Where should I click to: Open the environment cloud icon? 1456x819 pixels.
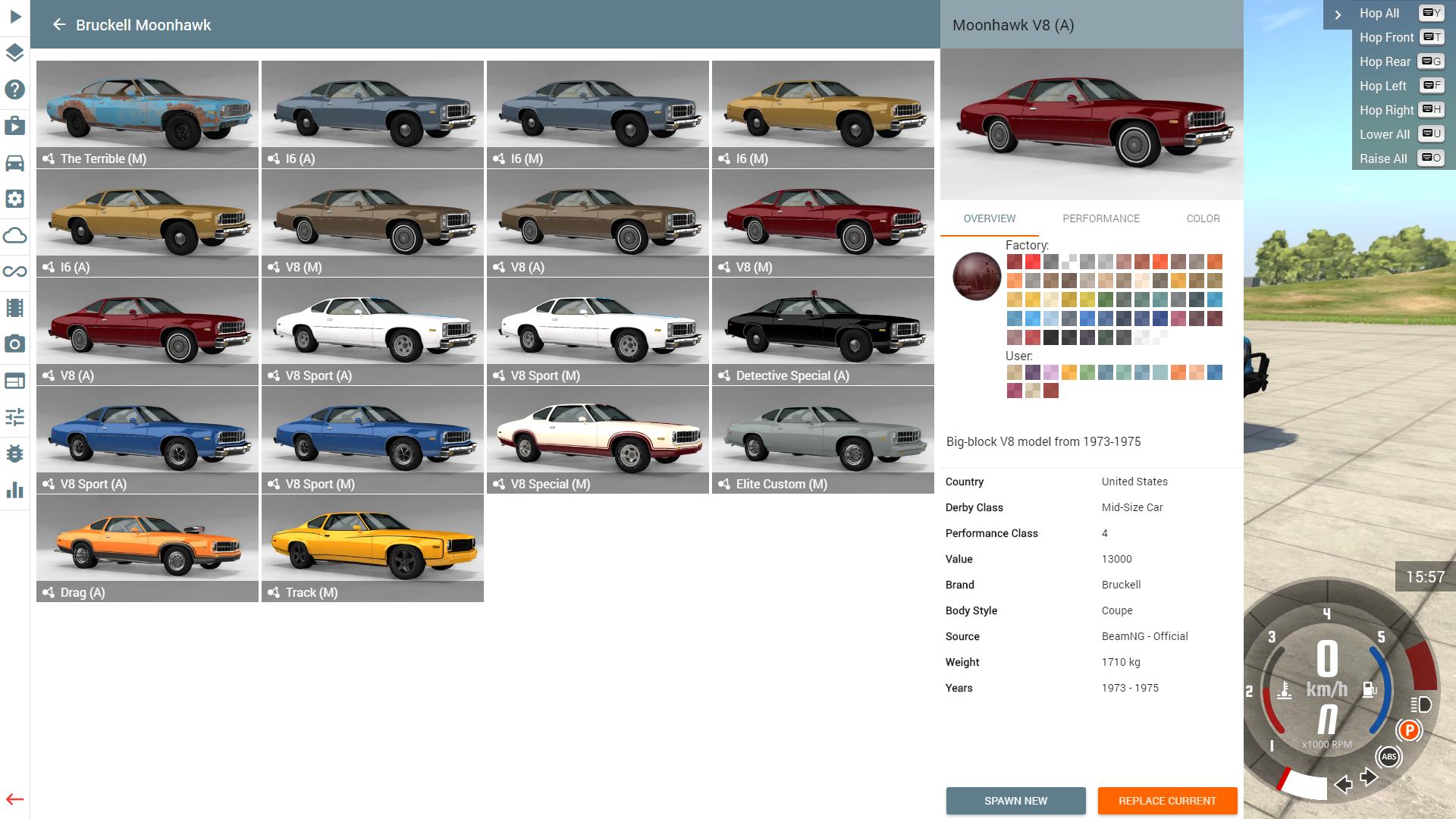pos(14,236)
